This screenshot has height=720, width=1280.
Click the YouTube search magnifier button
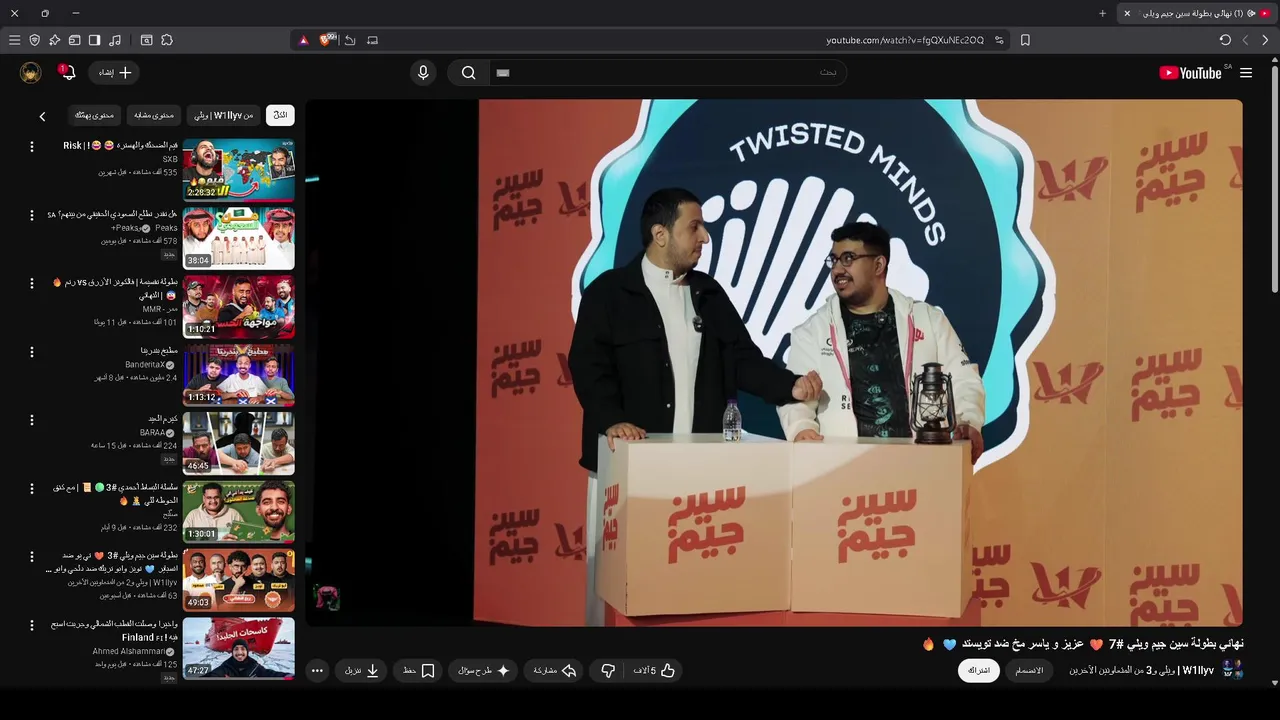[468, 73]
